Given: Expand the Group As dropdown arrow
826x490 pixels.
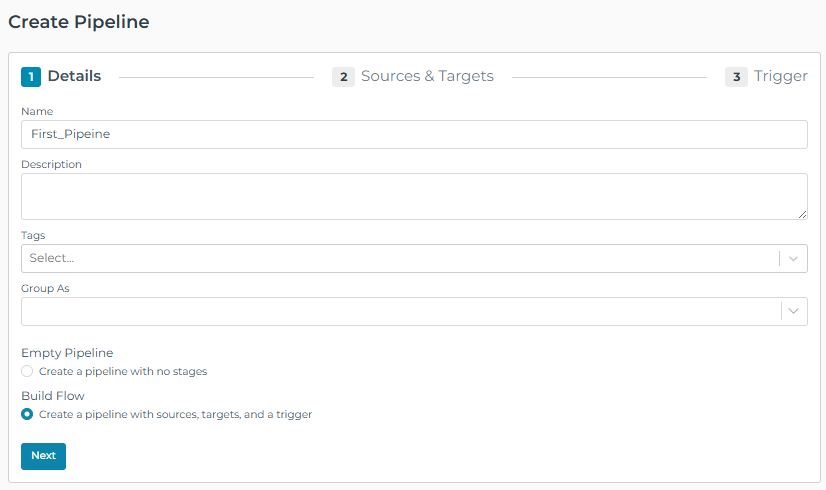Looking at the screenshot, I should (793, 311).
